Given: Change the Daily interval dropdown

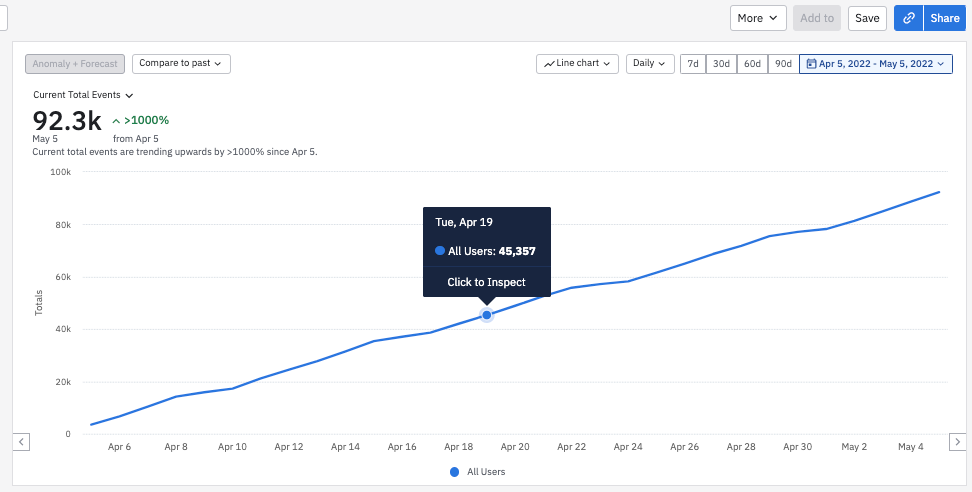Looking at the screenshot, I should [650, 64].
